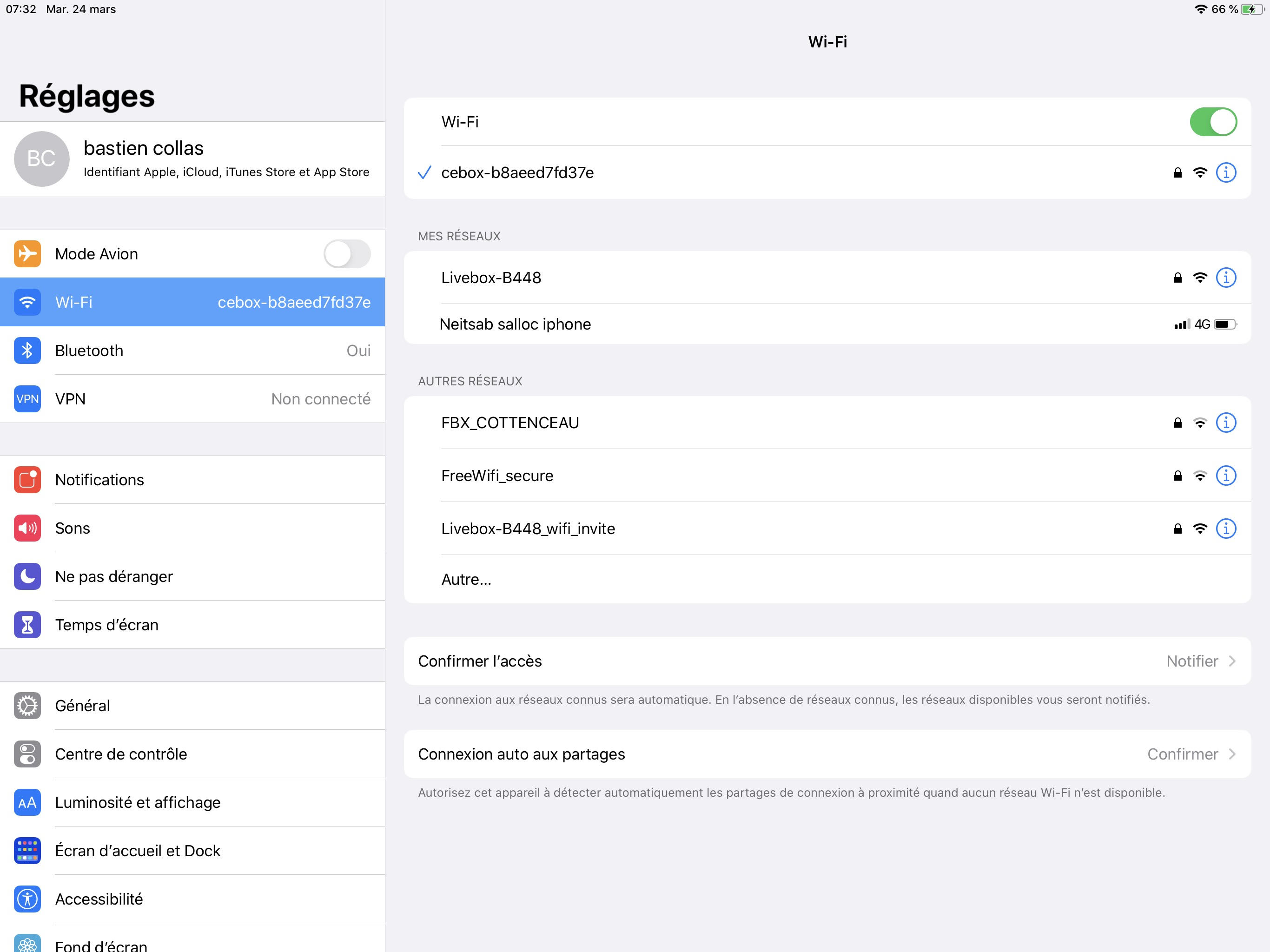Open Général settings section
The image size is (1270, 952).
click(x=83, y=706)
